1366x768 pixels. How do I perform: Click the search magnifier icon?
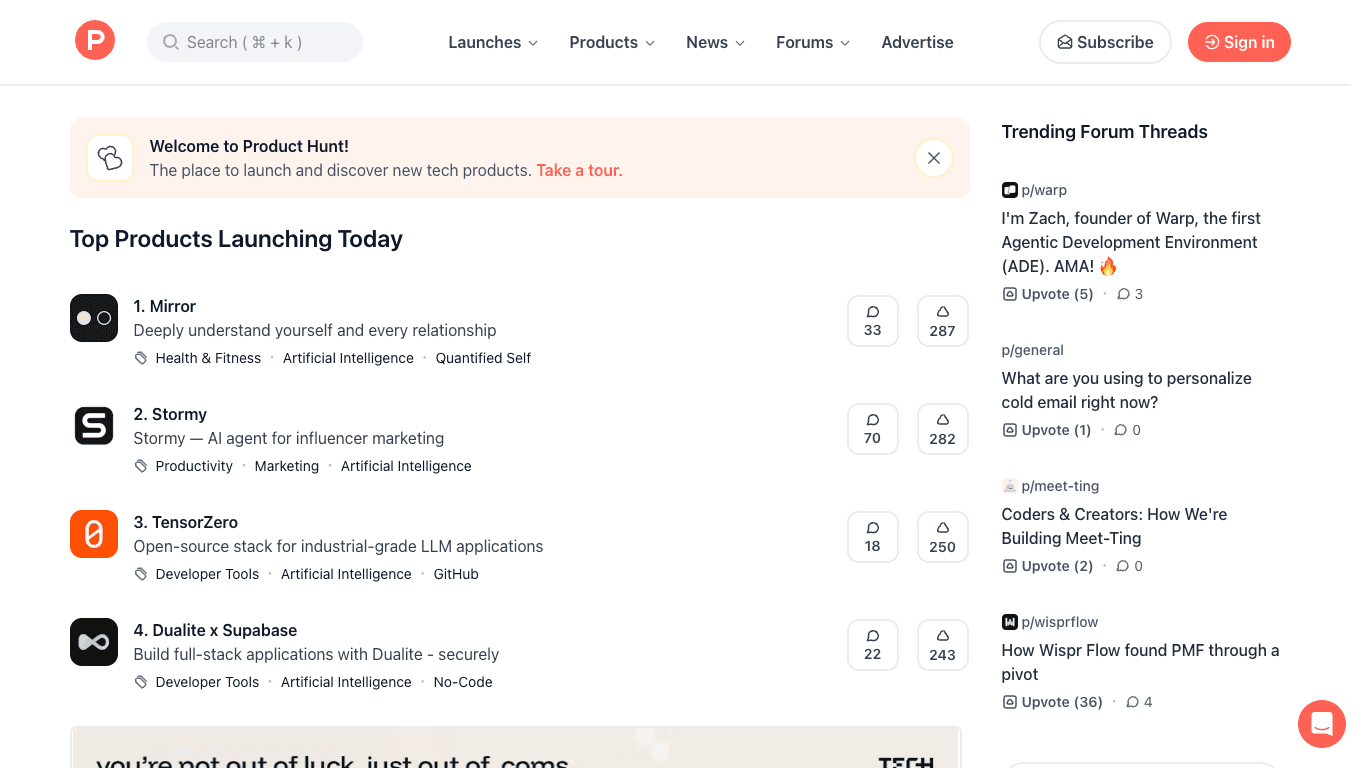click(170, 42)
